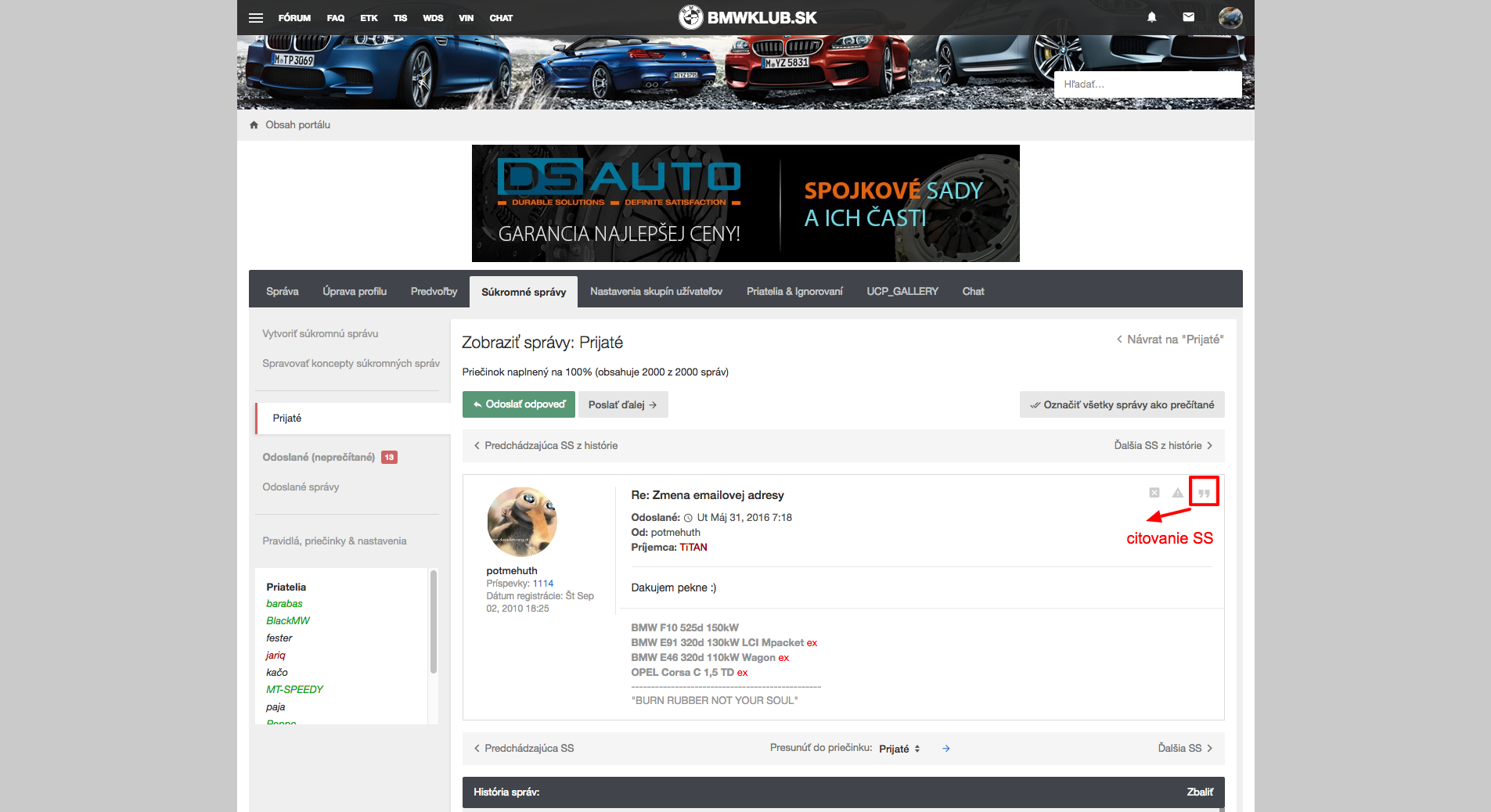Click the friends list scrollbar
The image size is (1491, 812).
click(x=433, y=622)
